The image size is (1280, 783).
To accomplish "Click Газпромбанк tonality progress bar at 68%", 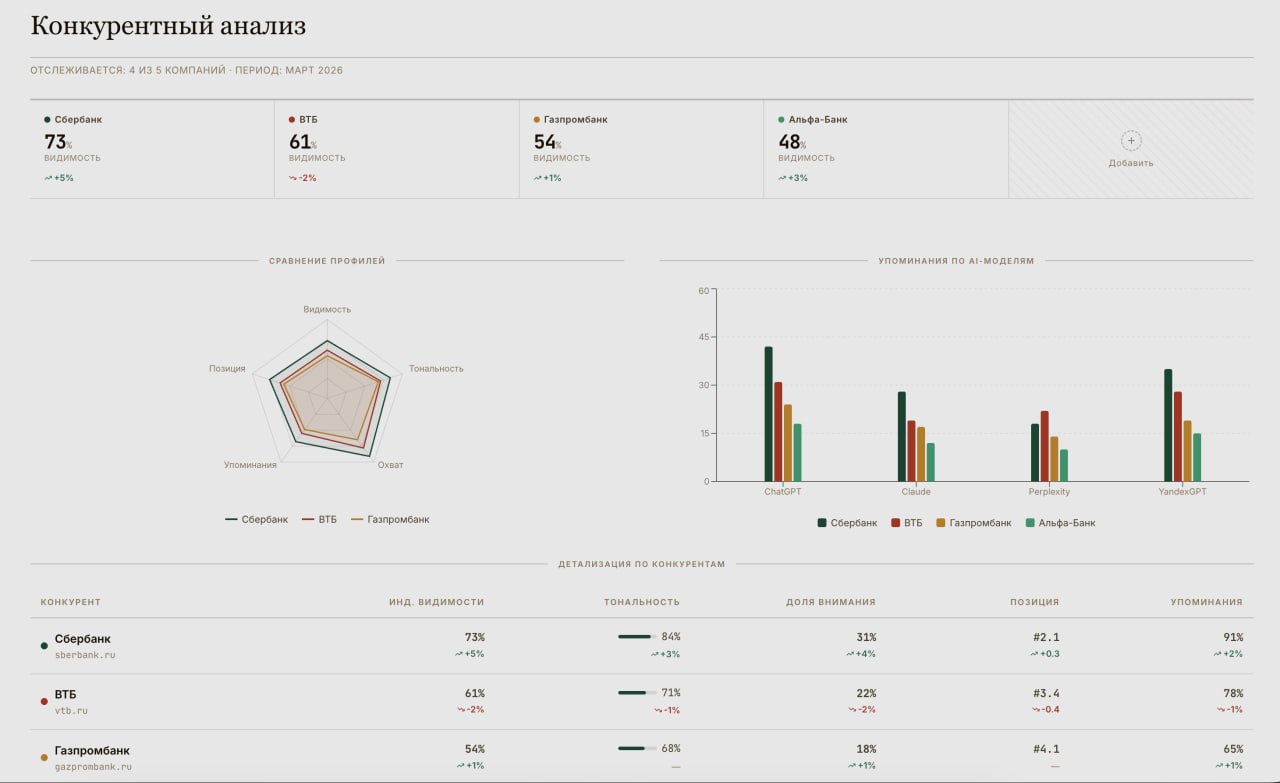I will point(637,748).
